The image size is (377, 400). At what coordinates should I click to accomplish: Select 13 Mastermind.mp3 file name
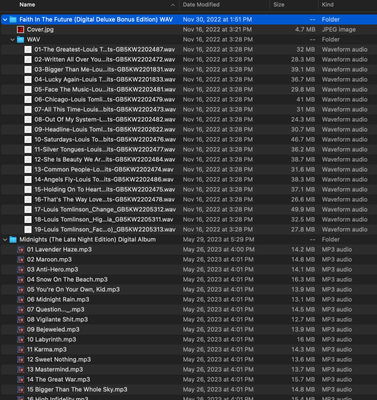point(55,370)
